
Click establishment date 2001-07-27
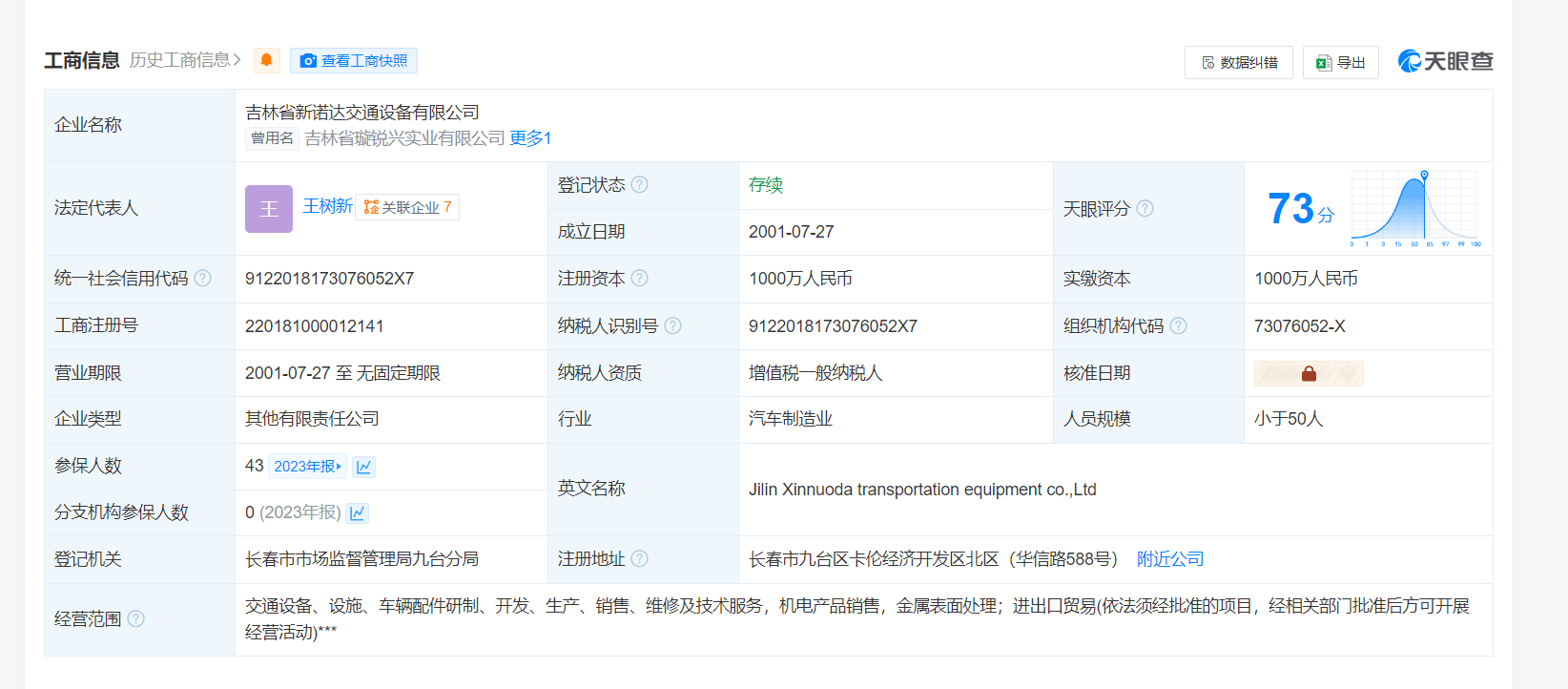point(791,232)
